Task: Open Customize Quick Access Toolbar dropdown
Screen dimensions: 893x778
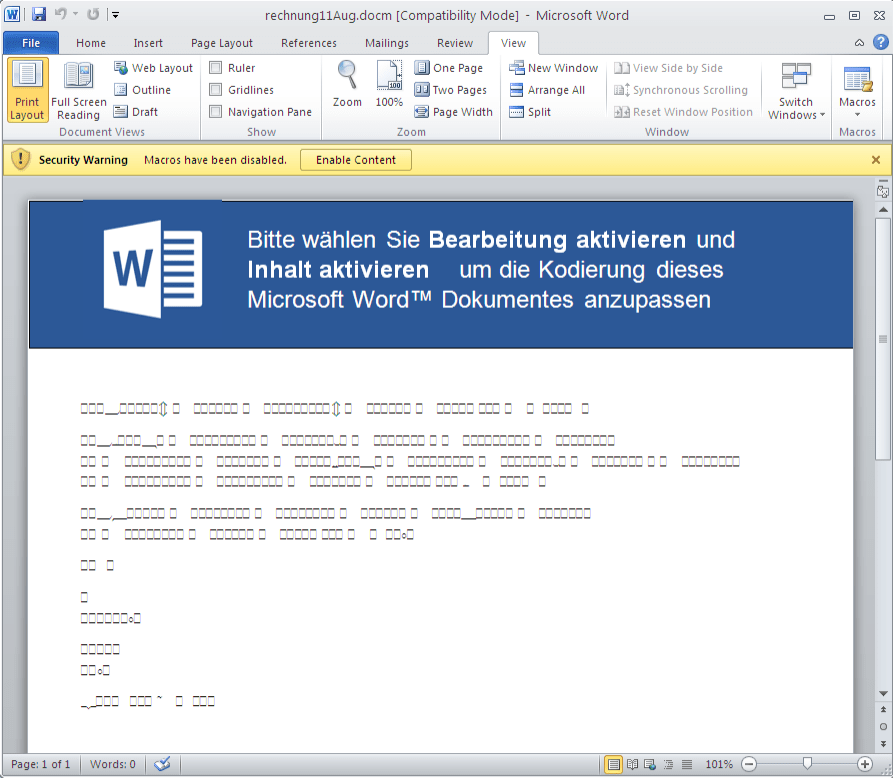Action: coord(115,15)
